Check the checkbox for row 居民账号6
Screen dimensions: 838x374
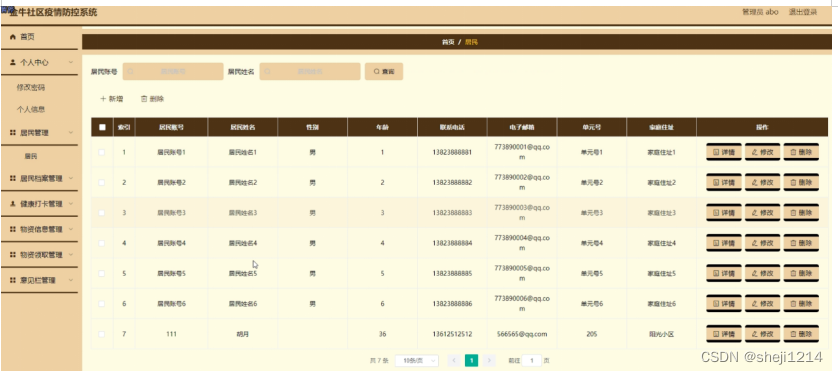tap(102, 303)
